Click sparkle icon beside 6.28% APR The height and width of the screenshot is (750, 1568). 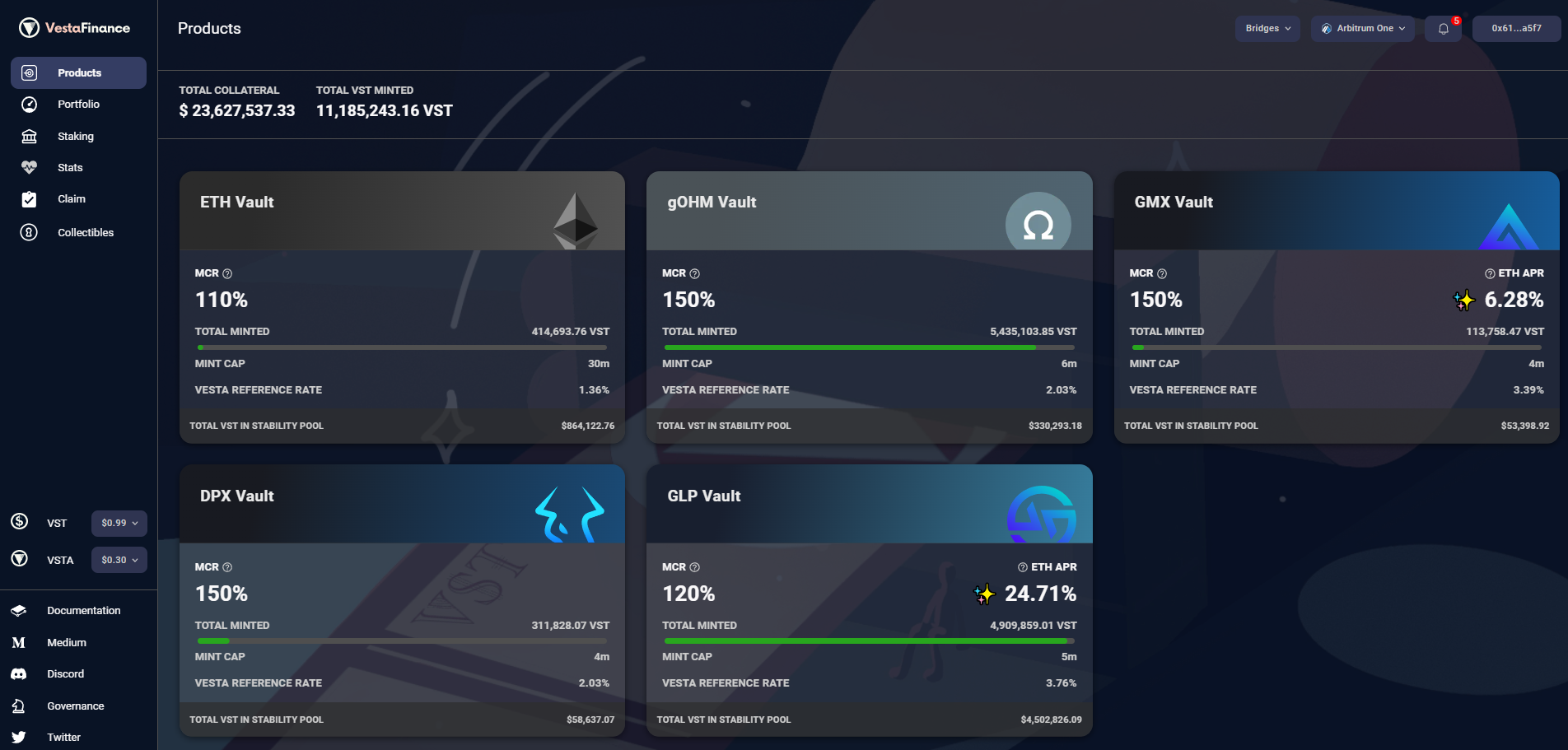(x=1464, y=300)
